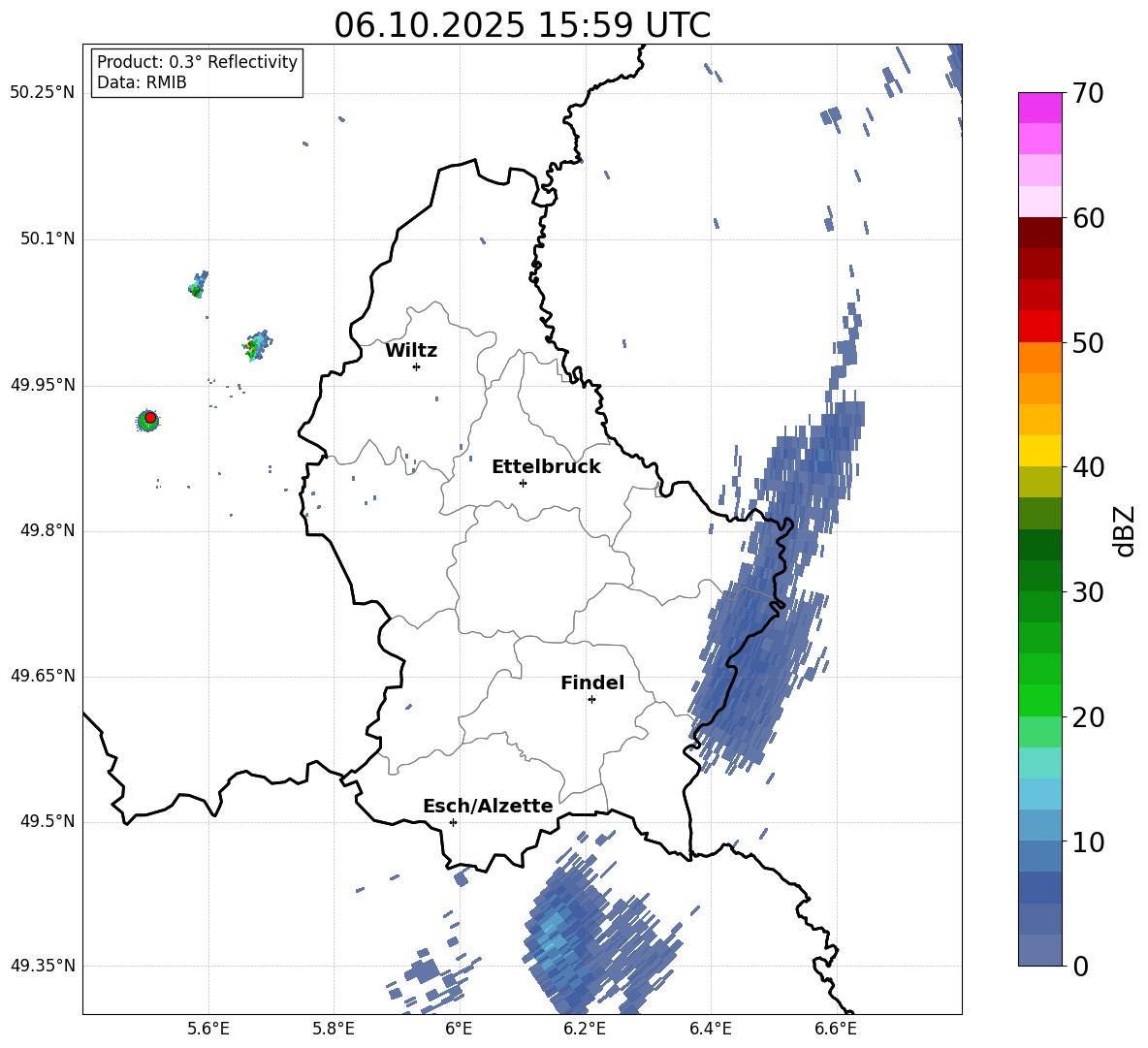1148x1048 pixels.
Task: Click the 49.35°N latitude label
Action: pos(43,966)
